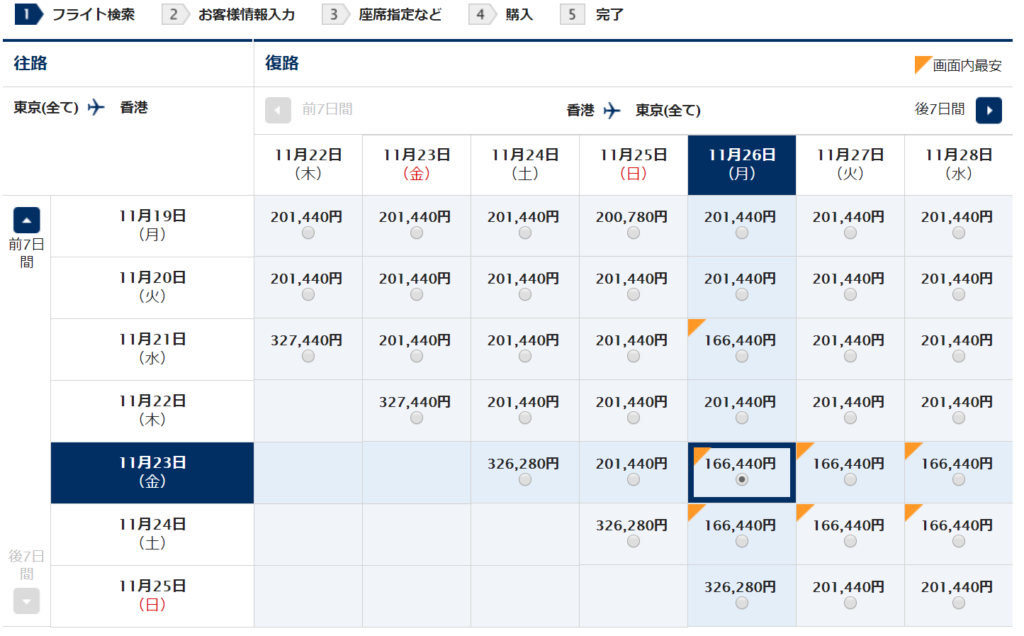This screenshot has width=1024, height=636.
Task: Select 326,280円 fare for Nov 25 / Nov 26
Action: tap(741, 603)
